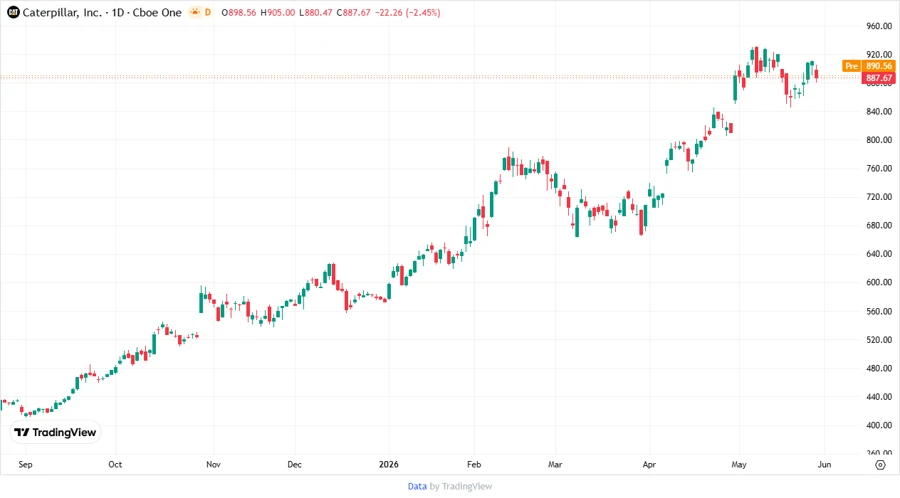Click the Sep time axis label
This screenshot has height=498, width=900.
tap(25, 465)
